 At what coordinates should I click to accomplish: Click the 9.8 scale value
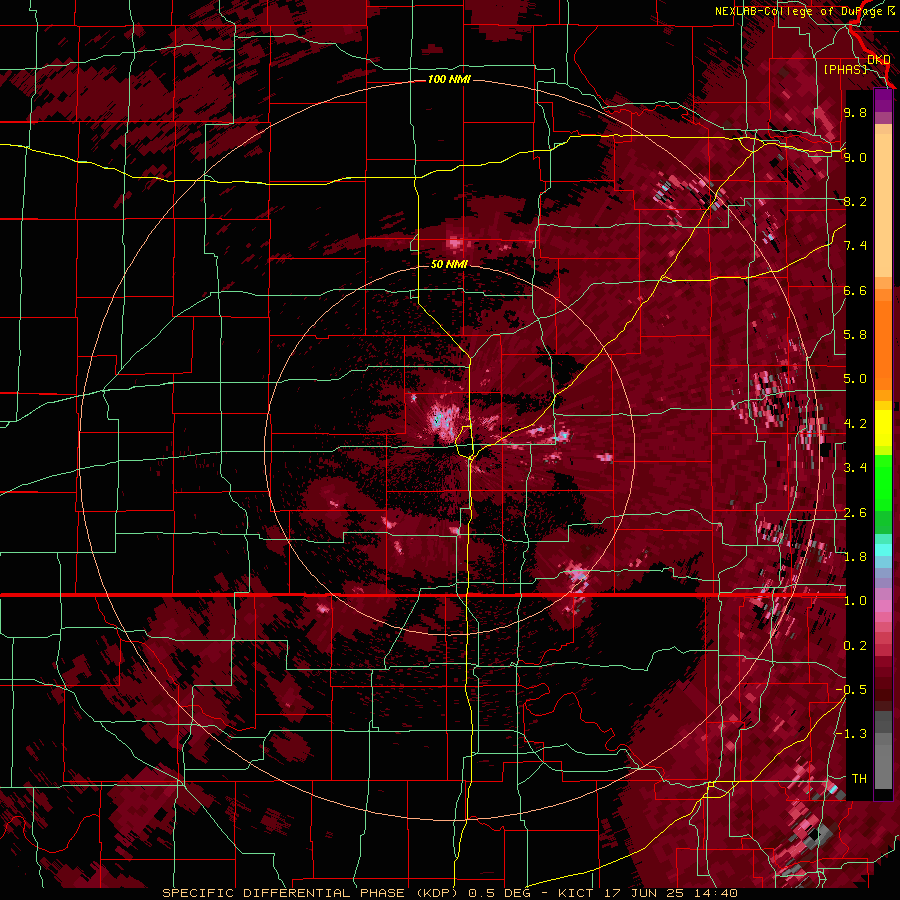(855, 112)
